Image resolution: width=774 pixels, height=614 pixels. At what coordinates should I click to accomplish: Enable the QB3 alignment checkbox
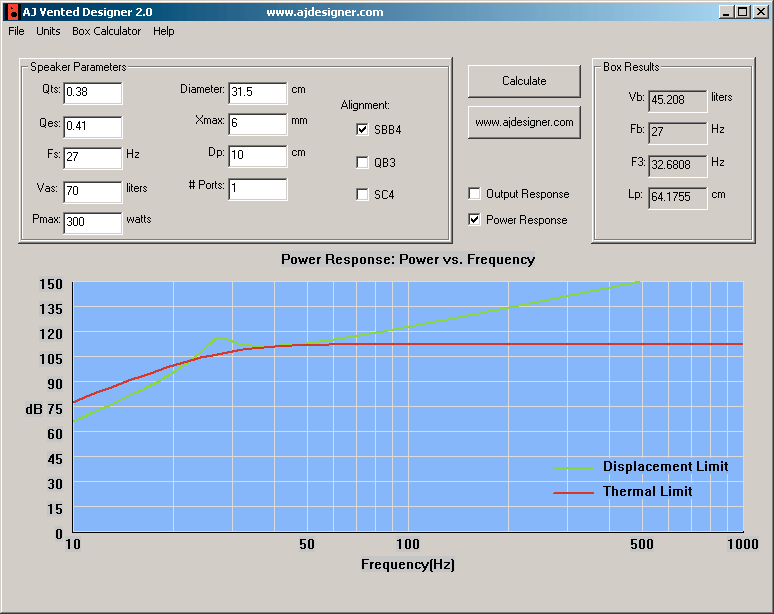click(362, 162)
